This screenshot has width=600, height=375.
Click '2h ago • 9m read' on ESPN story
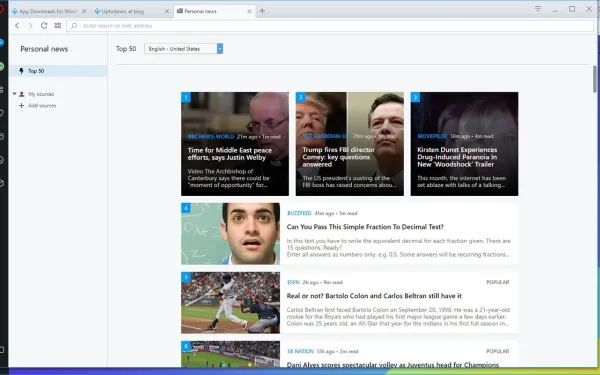(x=322, y=282)
